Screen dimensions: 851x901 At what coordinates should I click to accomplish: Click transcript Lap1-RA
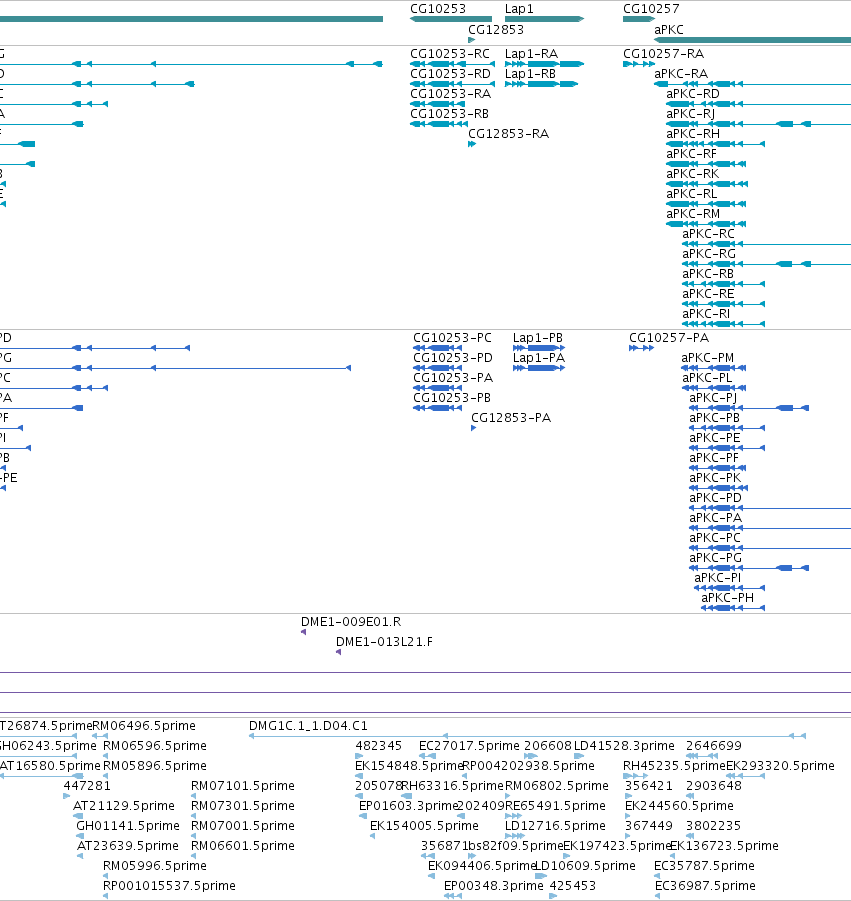pos(531,53)
